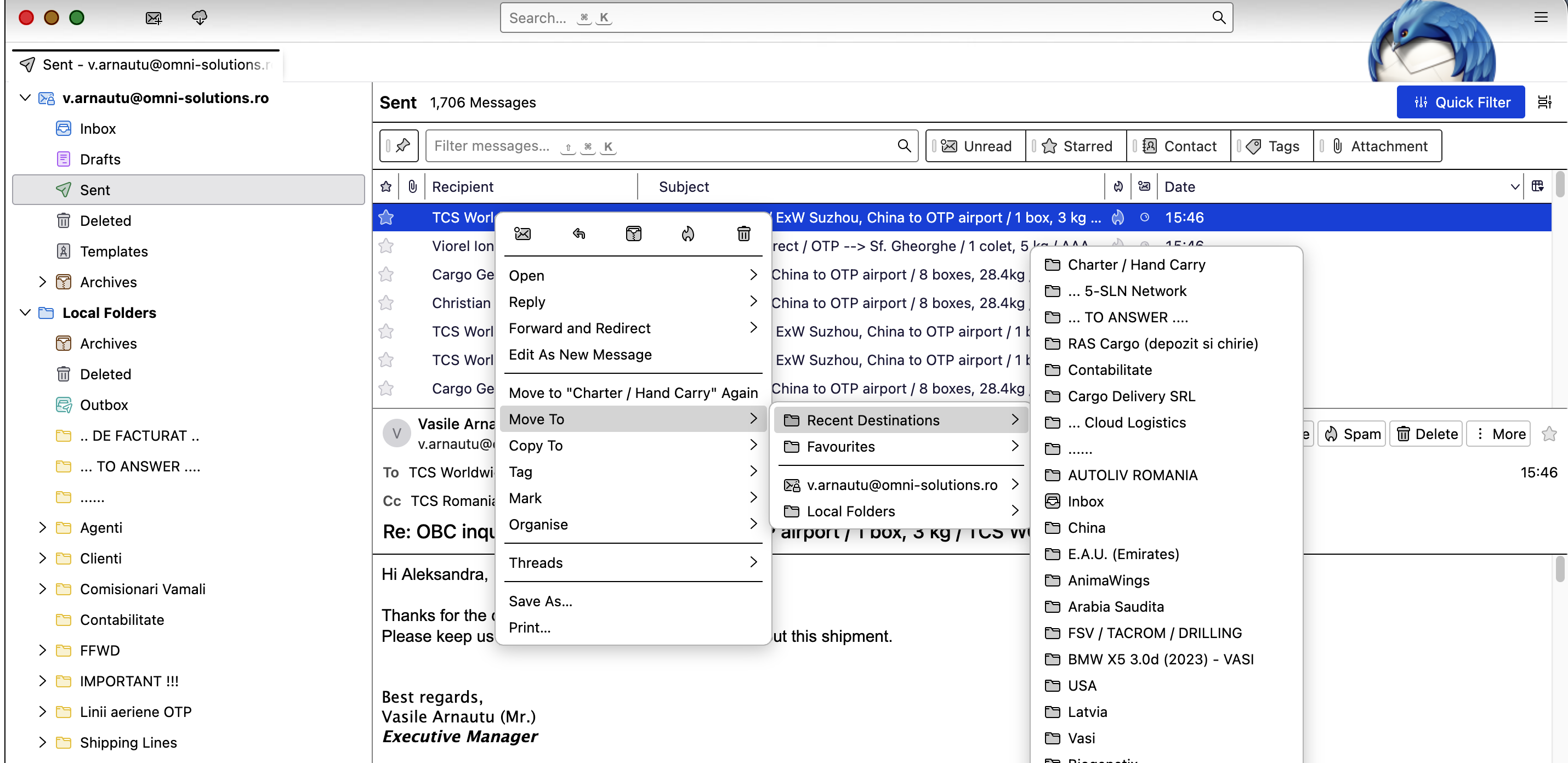Viewport: 1568px width, 763px height.
Task: Choose the China folder from recent destinations
Action: [x=1086, y=527]
